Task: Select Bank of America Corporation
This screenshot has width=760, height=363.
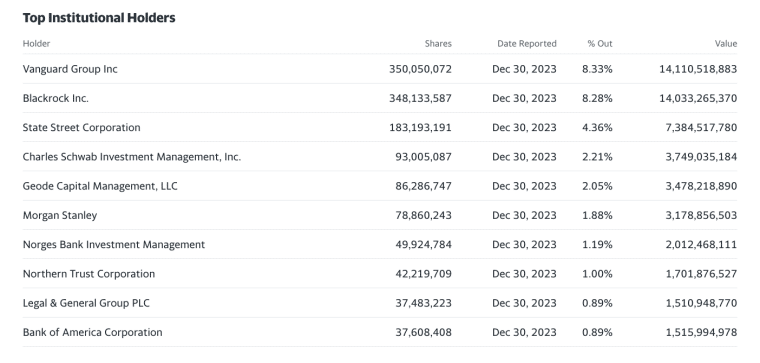Action: click(x=93, y=332)
